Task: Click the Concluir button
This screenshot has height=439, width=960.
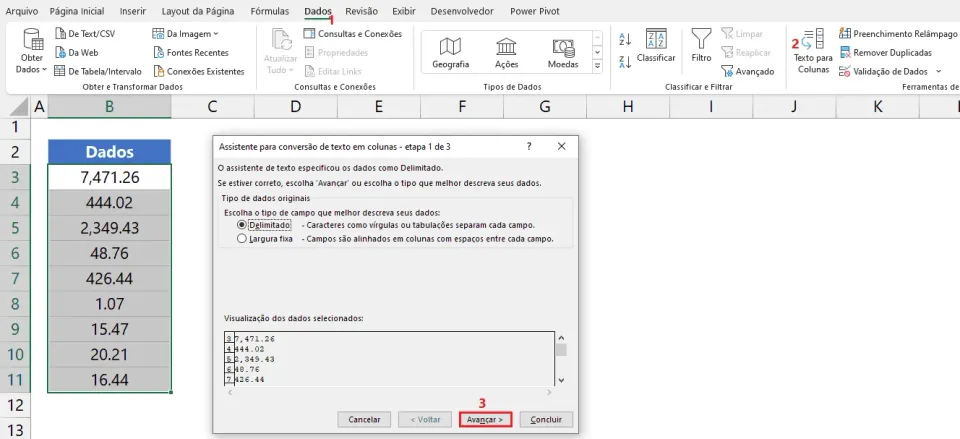Action: 546,419
